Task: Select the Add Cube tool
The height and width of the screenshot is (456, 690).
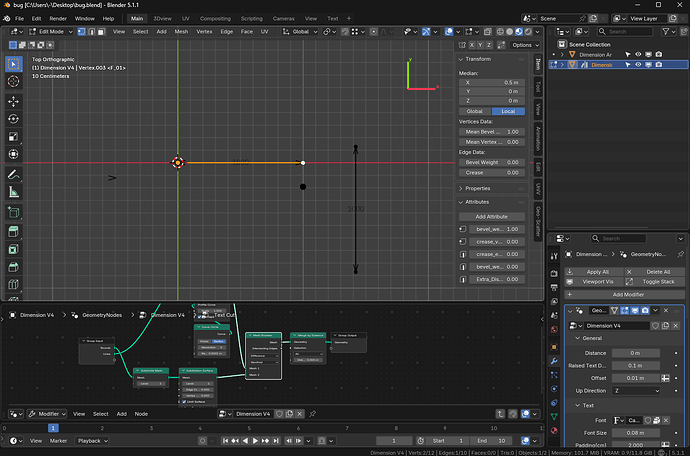Action: tap(14, 213)
